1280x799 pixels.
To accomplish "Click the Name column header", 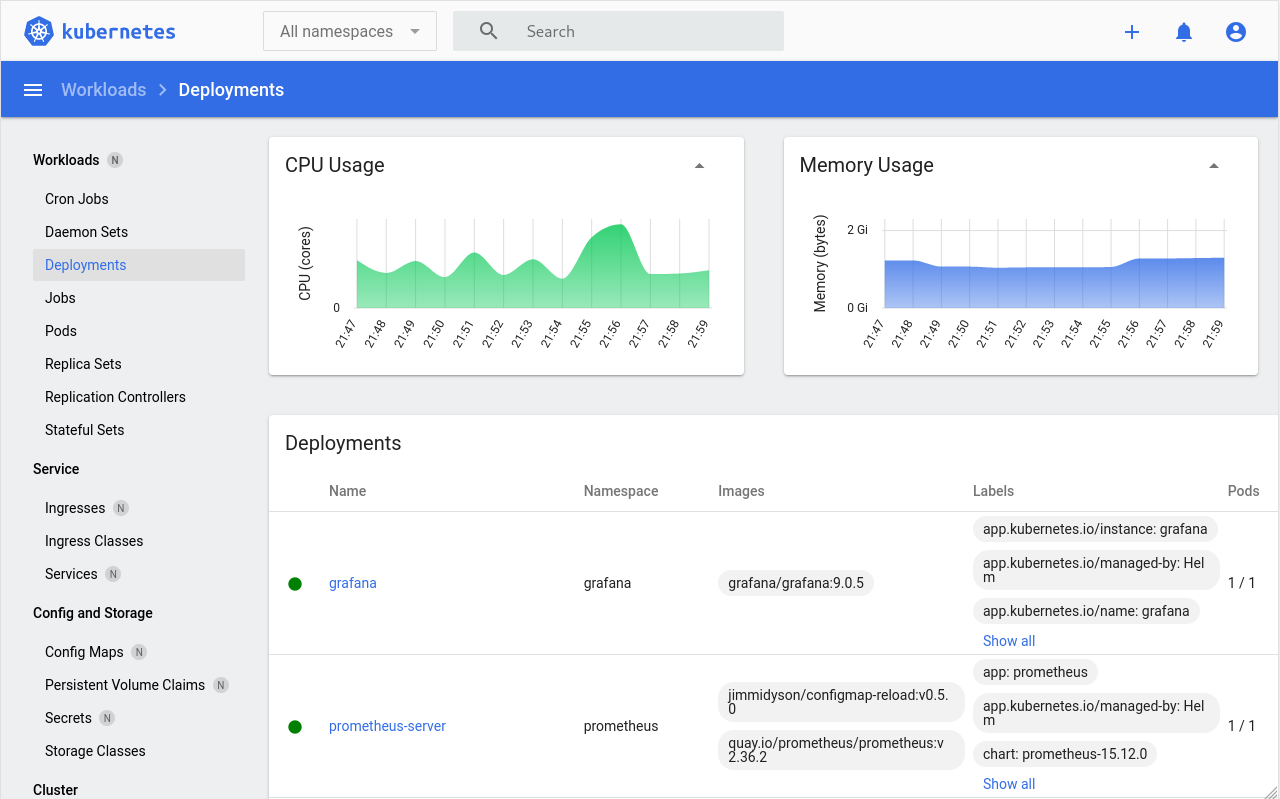I will [x=347, y=491].
